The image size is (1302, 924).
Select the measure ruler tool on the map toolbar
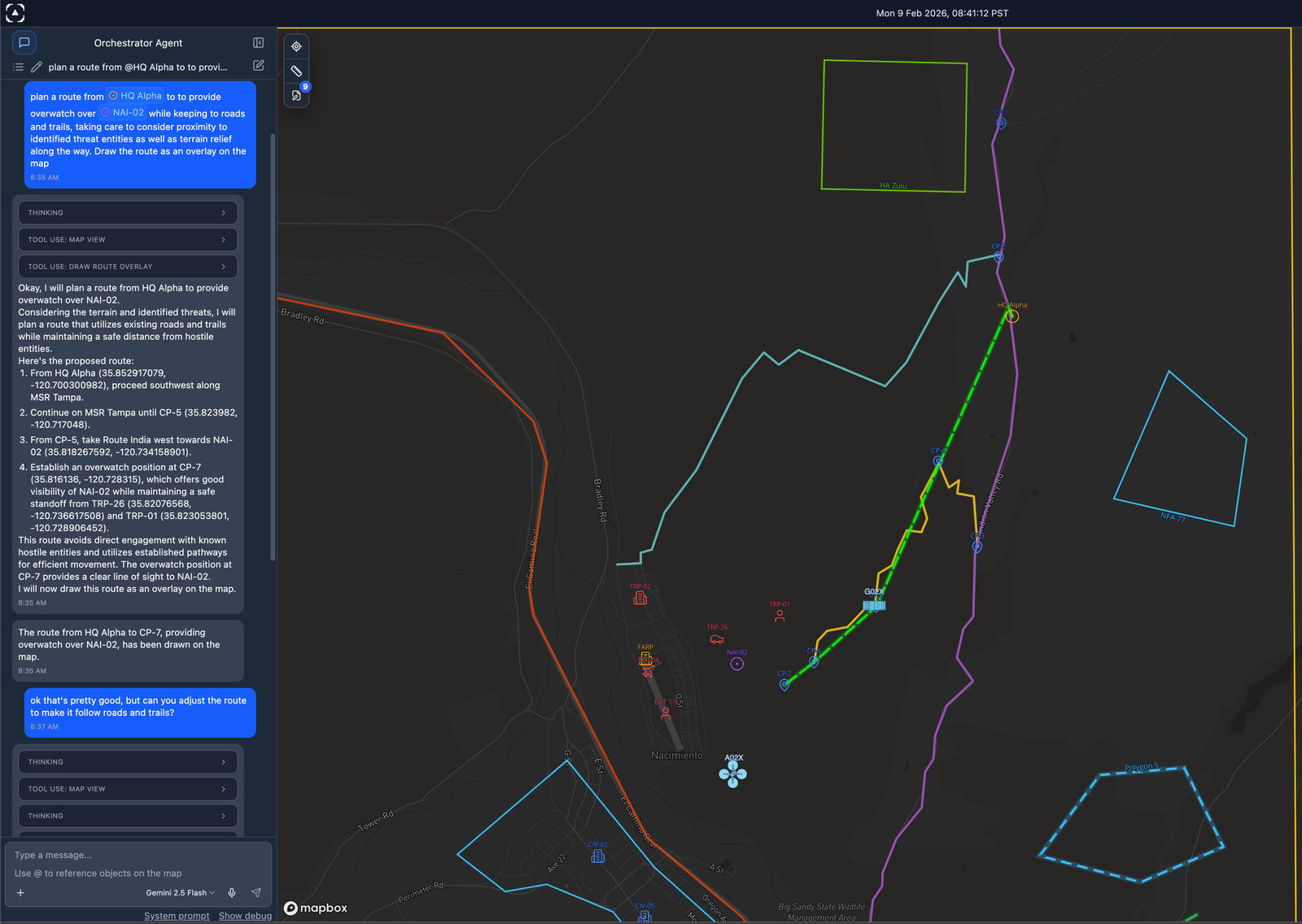click(296, 72)
